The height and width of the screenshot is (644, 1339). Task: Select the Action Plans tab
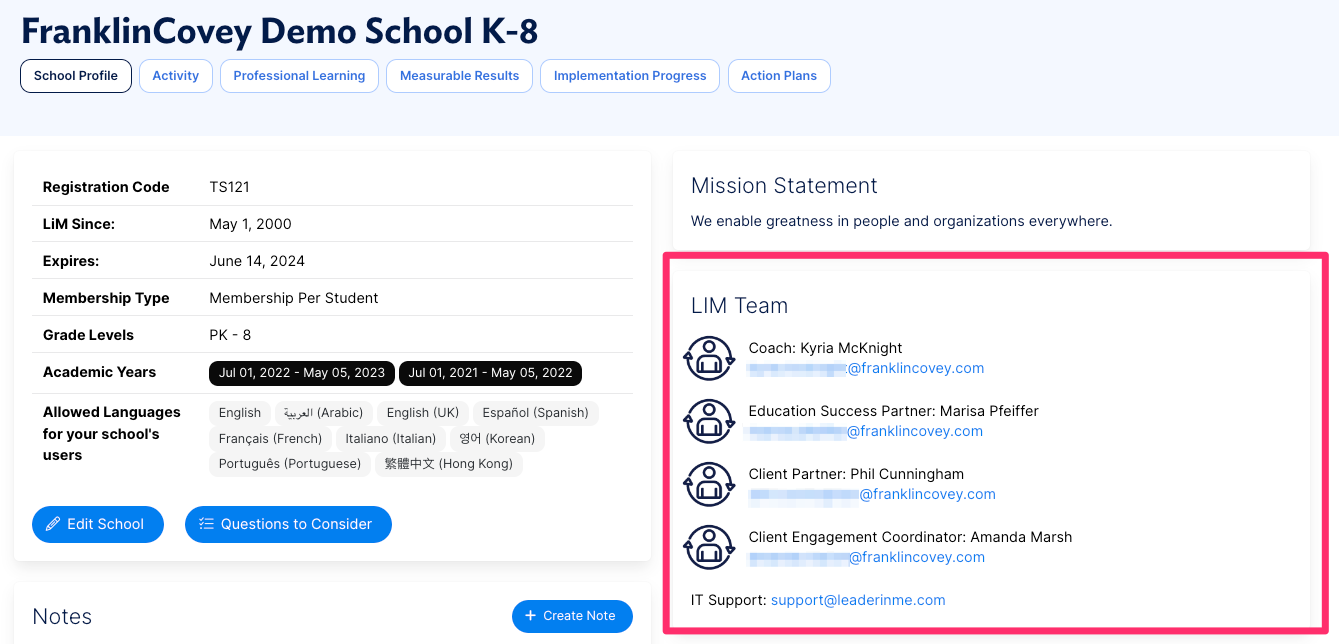779,76
